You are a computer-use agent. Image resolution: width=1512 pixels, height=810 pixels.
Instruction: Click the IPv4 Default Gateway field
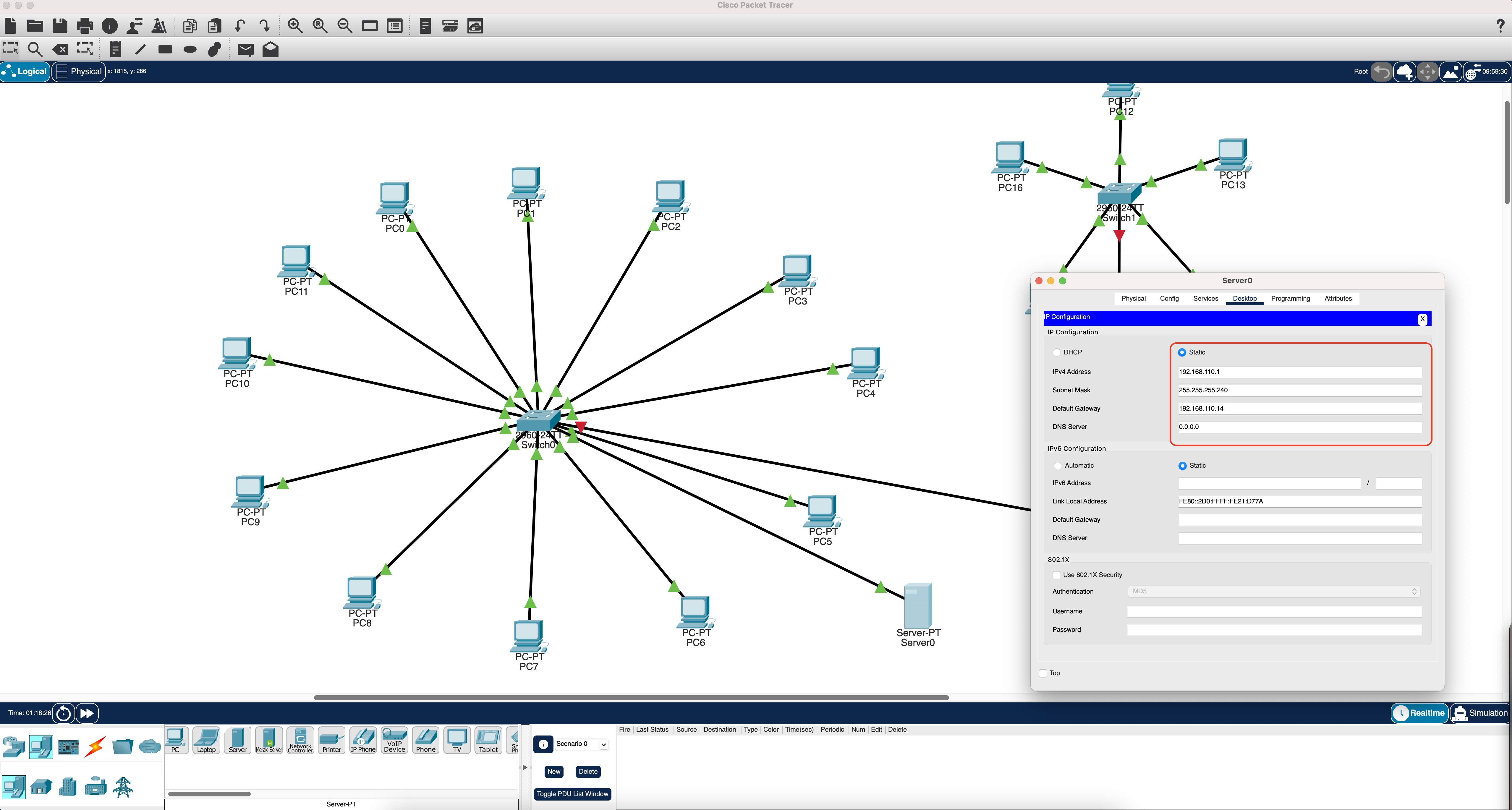pos(1299,409)
